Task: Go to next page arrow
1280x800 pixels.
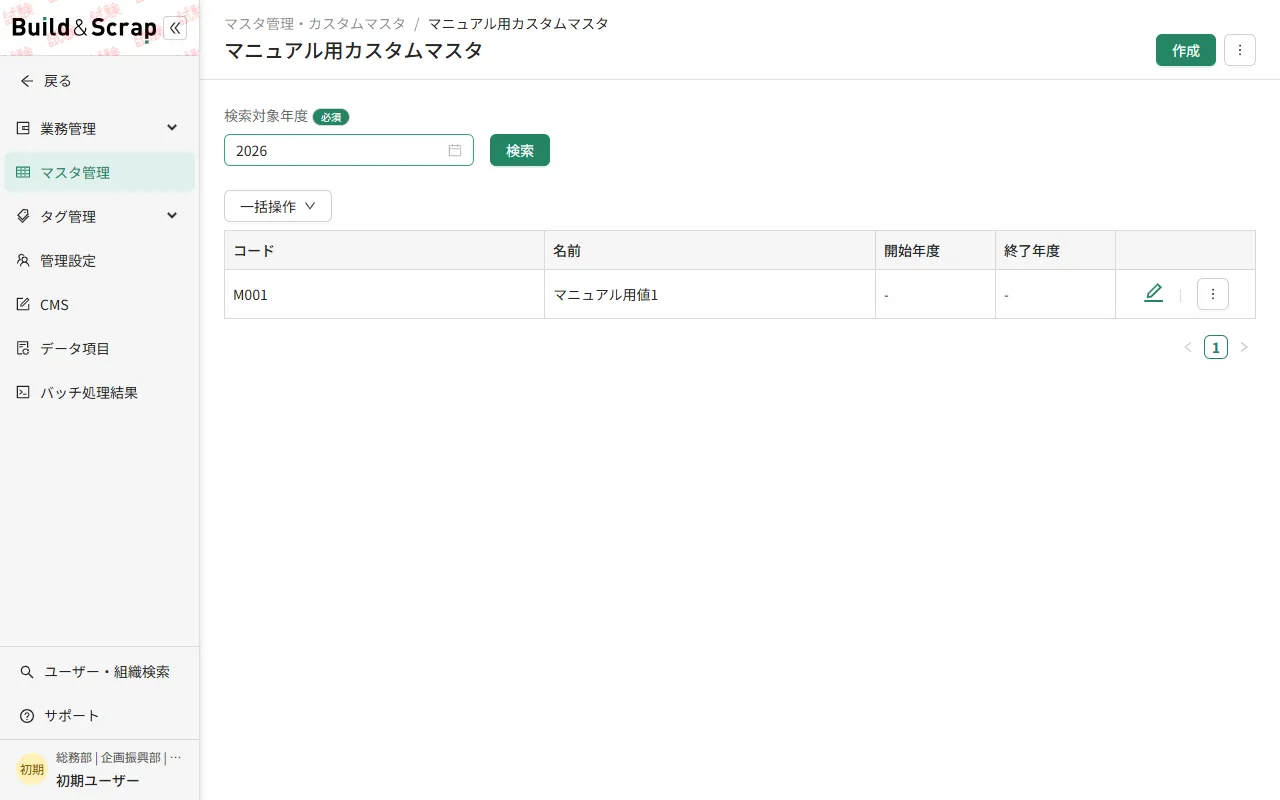Action: 1244,347
